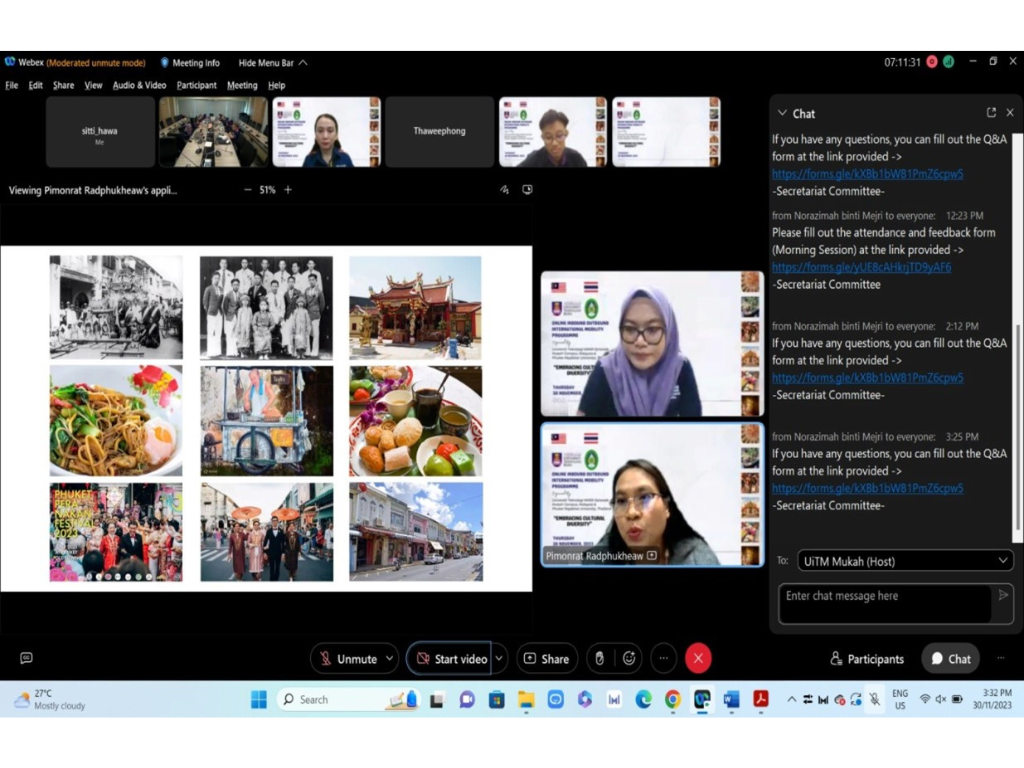Viewport: 1024px width, 768px height.
Task: Open the Start video options chevron
Action: (497, 658)
